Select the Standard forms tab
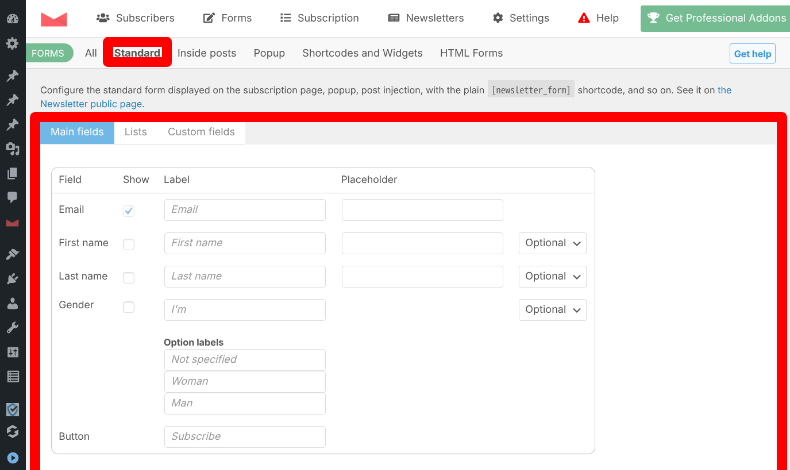Screen dimensions: 790x470 137,52
